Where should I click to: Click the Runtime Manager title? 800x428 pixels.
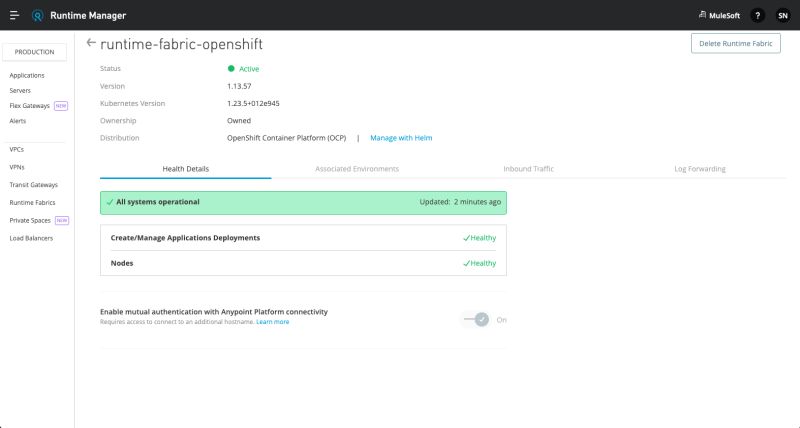coord(88,15)
